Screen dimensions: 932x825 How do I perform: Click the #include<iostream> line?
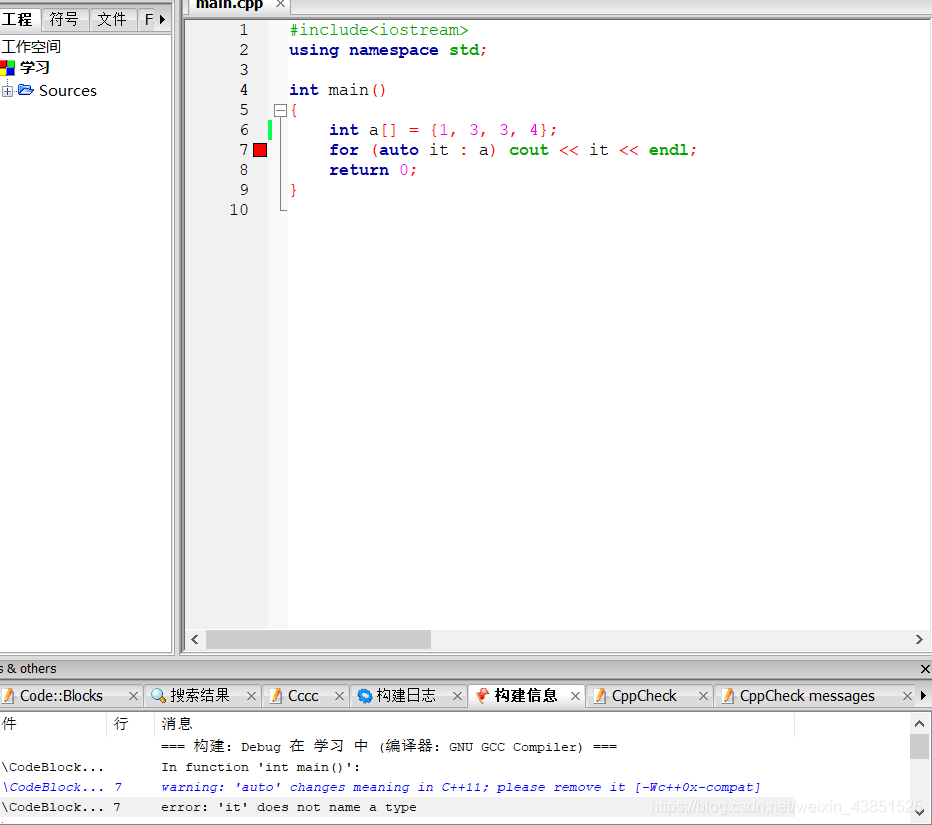tap(379, 30)
